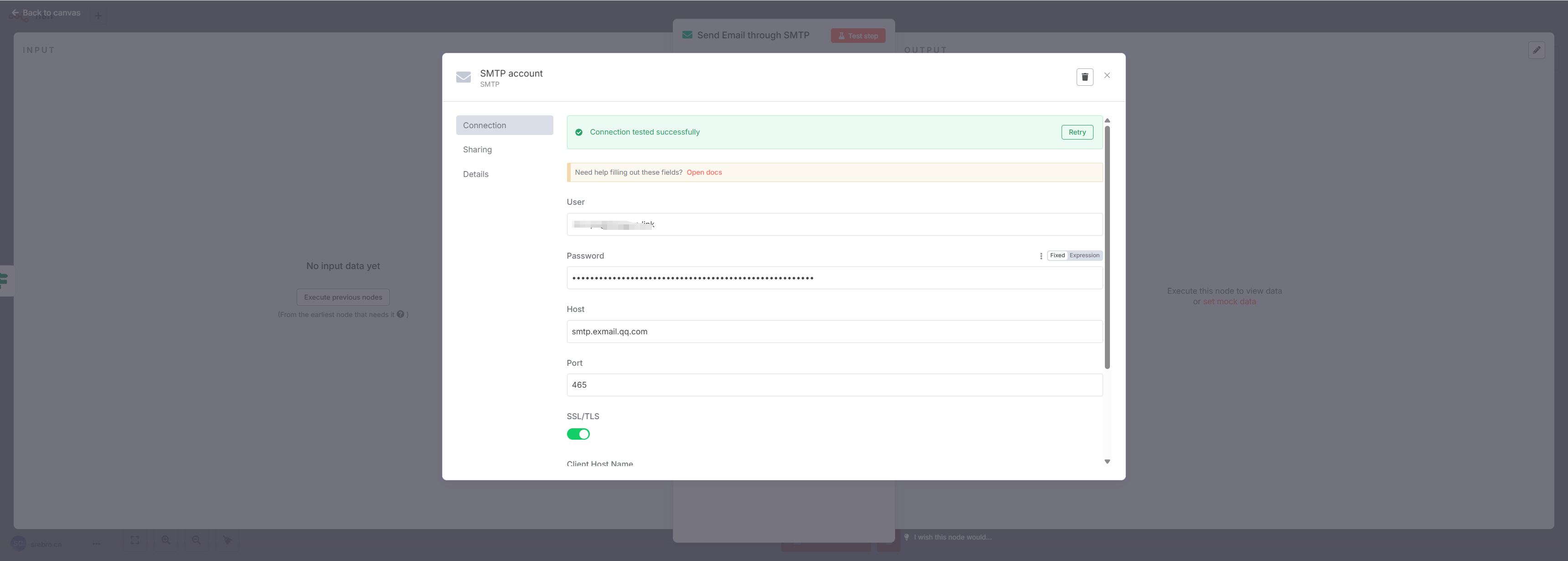Screen dimensions: 1568x561
Task: Close the SMTP account dialog
Action: point(1107,76)
